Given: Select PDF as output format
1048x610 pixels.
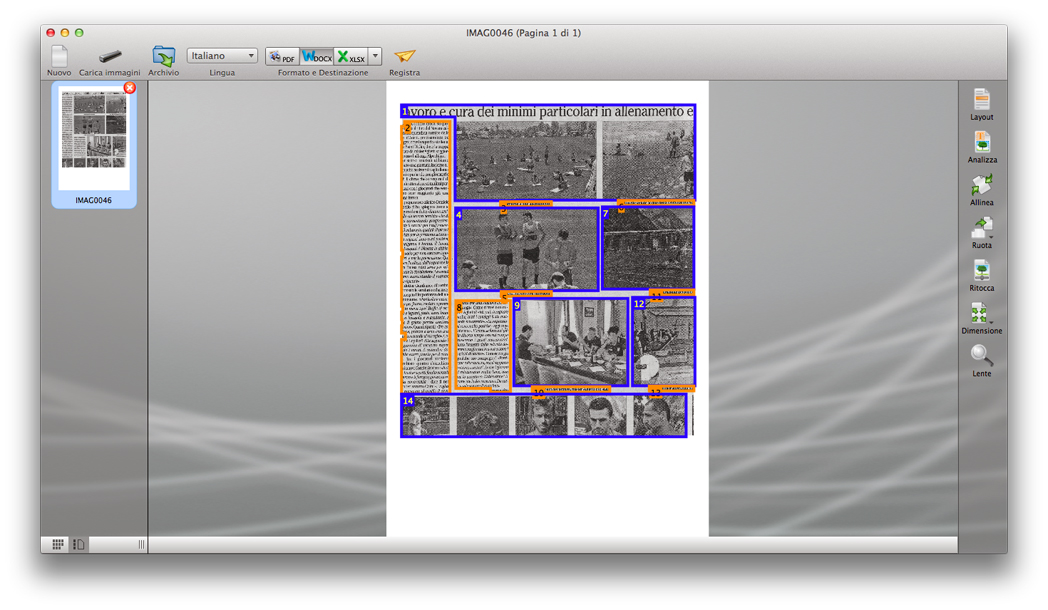Looking at the screenshot, I should pyautogui.click(x=283, y=57).
